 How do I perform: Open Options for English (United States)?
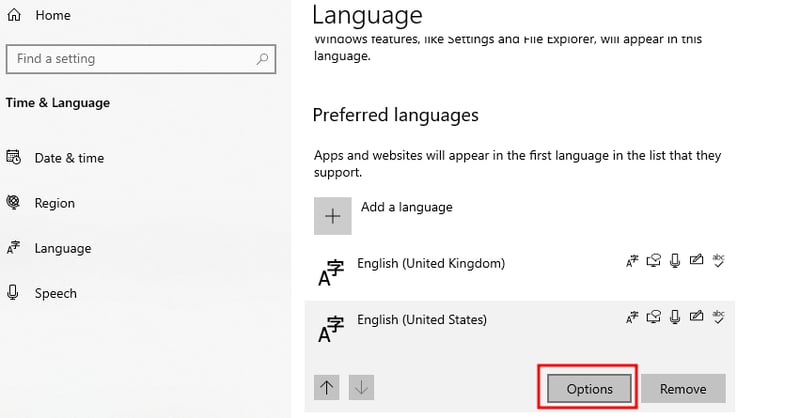pos(589,389)
